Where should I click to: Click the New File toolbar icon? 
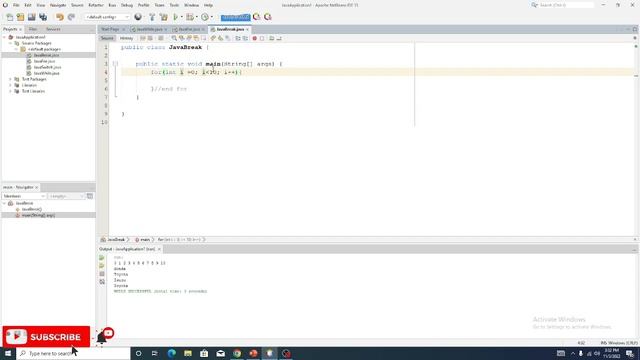click(x=9, y=17)
